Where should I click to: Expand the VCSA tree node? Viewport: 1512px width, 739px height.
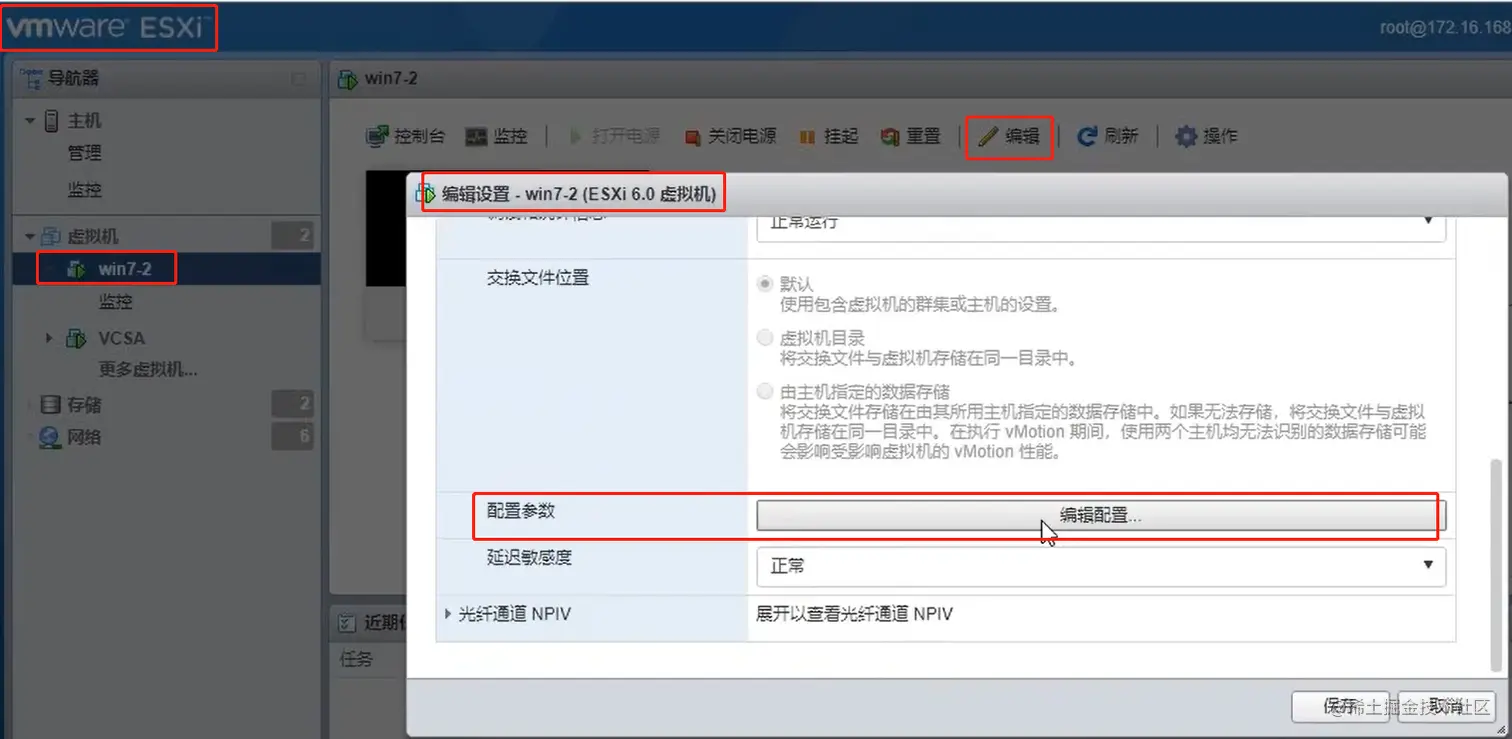[49, 339]
